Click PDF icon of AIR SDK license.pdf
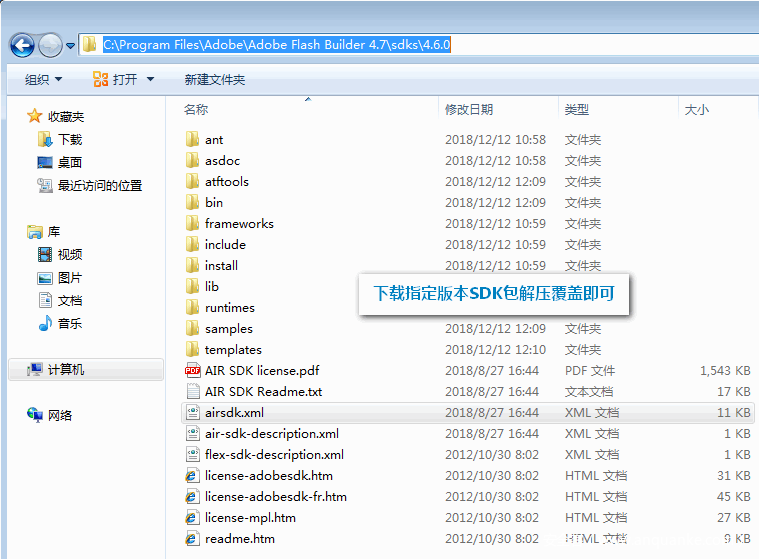759x559 pixels. (193, 370)
